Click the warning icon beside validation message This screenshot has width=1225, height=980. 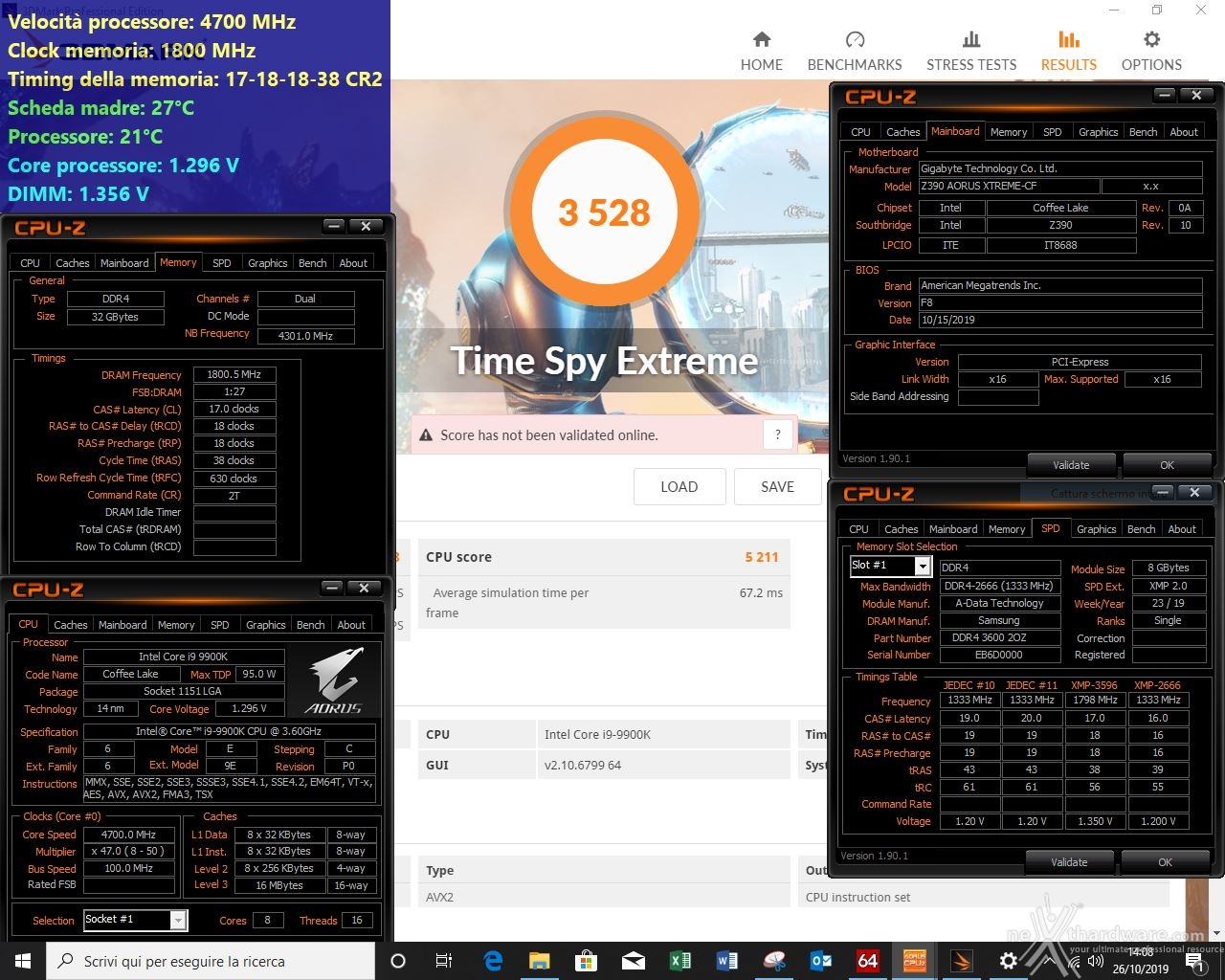pos(426,435)
